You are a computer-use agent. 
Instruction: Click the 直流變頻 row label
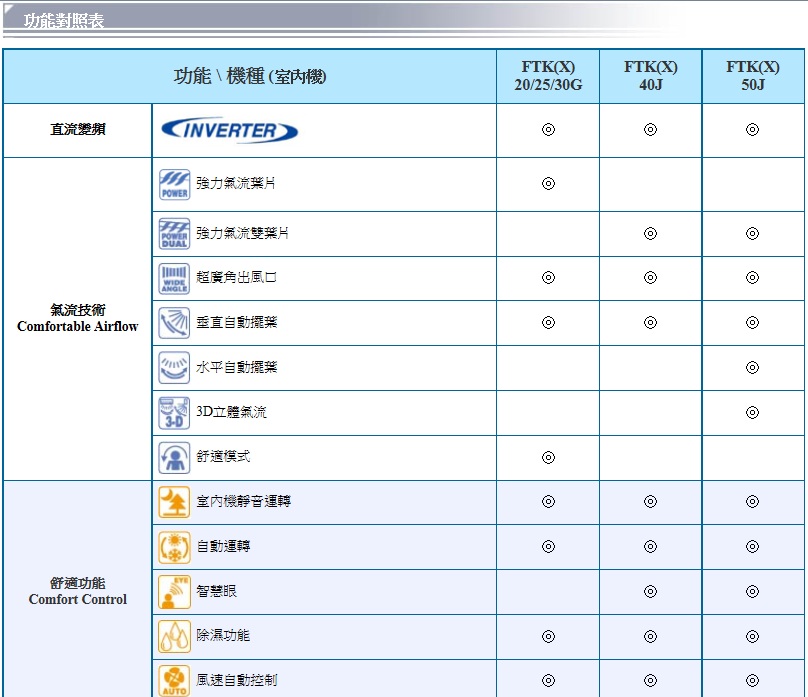coord(78,131)
